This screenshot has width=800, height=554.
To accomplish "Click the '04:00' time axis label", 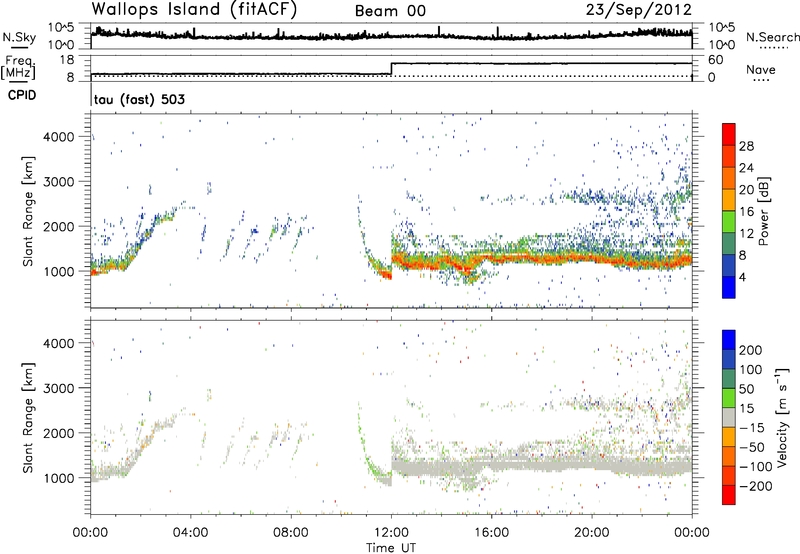I will (191, 533).
